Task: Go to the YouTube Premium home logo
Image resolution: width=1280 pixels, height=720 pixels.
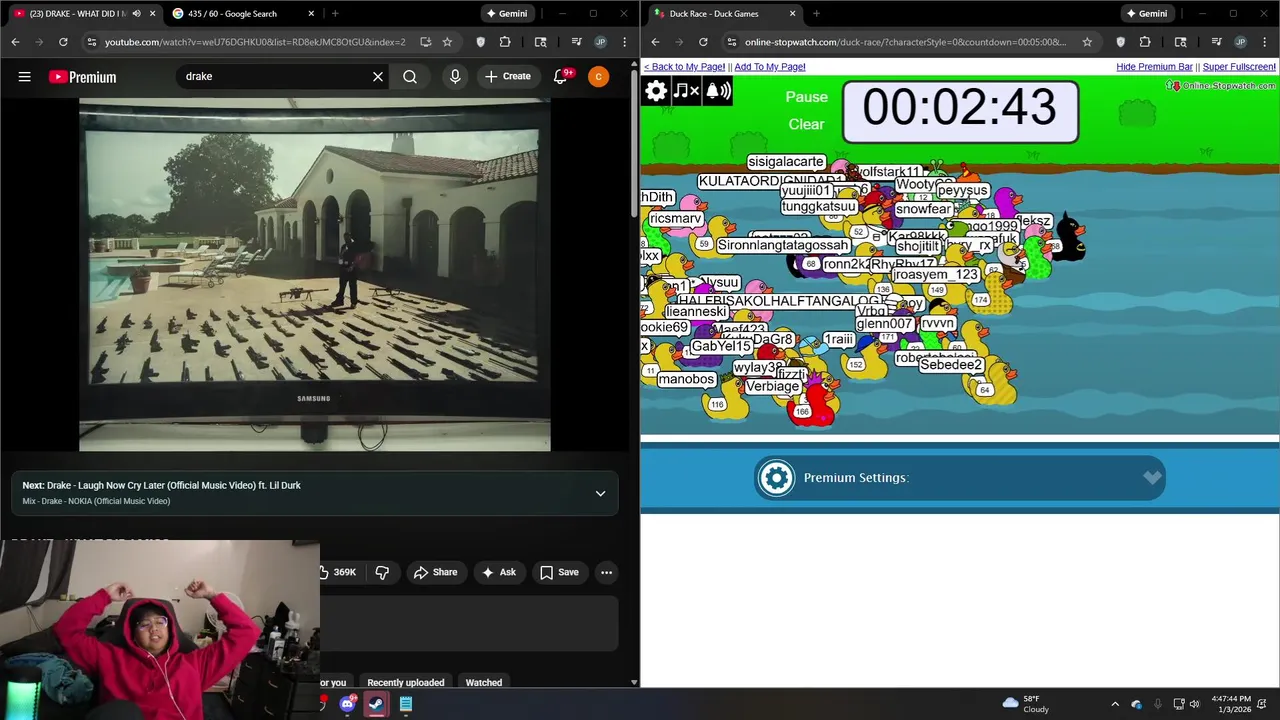Action: pyautogui.click(x=82, y=77)
